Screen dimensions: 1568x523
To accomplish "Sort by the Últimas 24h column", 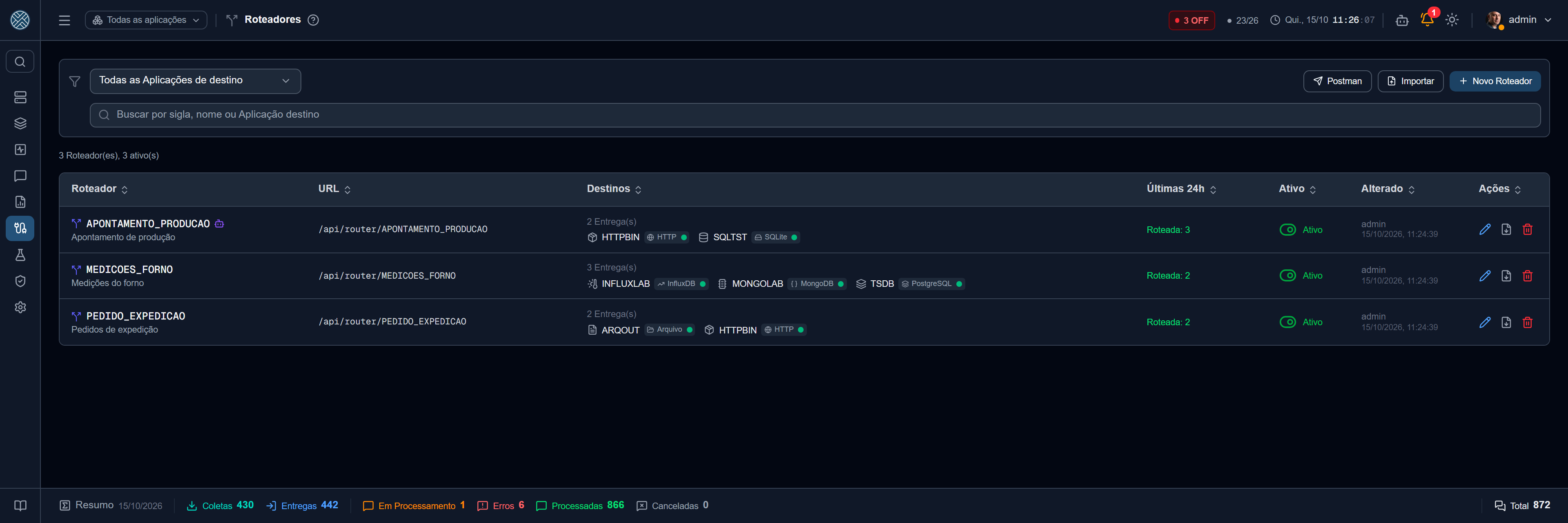I will click(x=1181, y=189).
